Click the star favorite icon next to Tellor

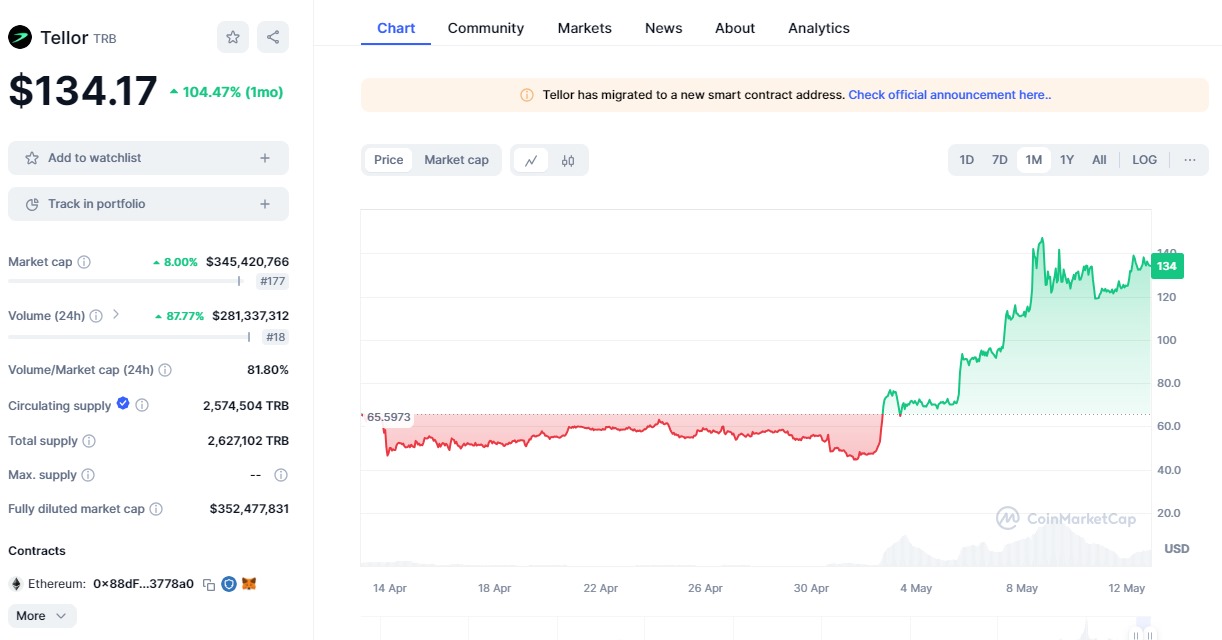(x=233, y=37)
